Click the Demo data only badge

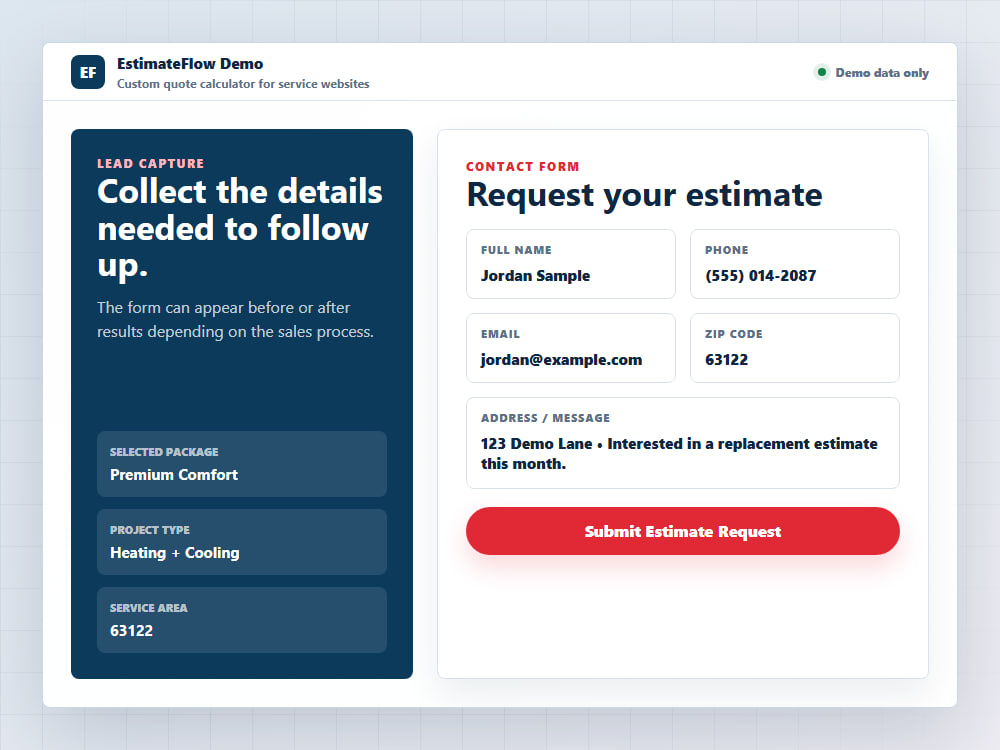(871, 73)
